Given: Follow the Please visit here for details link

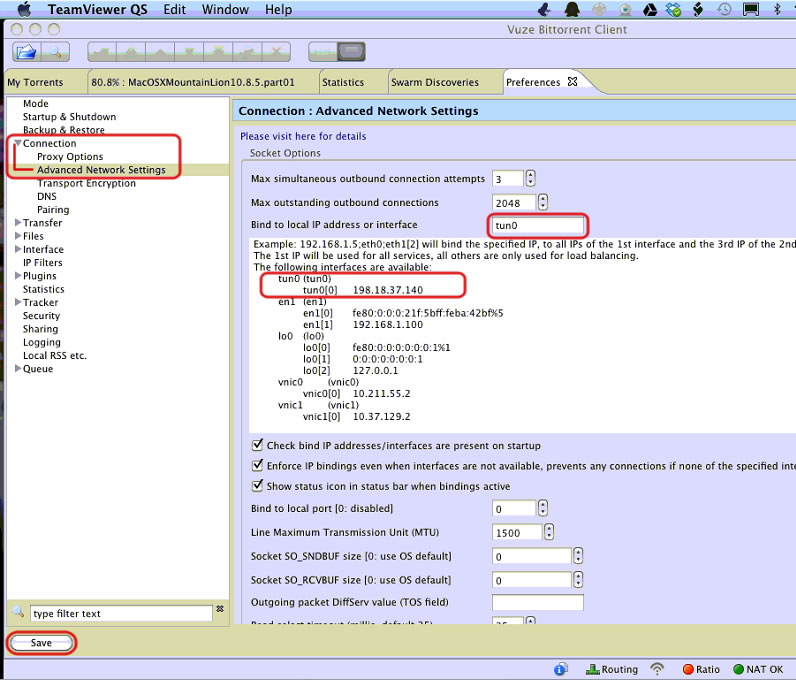Looking at the screenshot, I should click(303, 136).
